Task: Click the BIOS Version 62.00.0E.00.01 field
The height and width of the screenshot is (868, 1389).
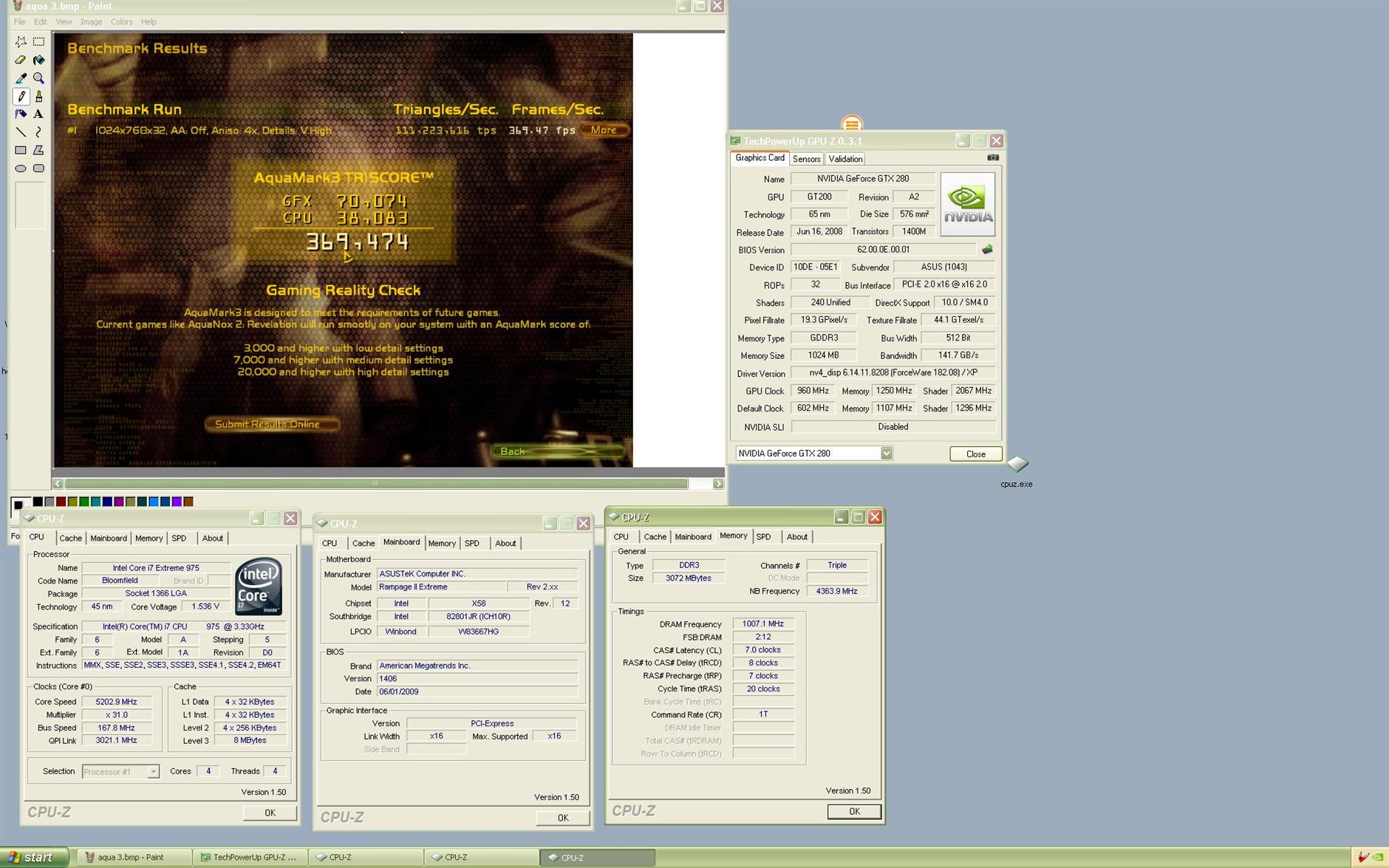Action: click(x=883, y=250)
